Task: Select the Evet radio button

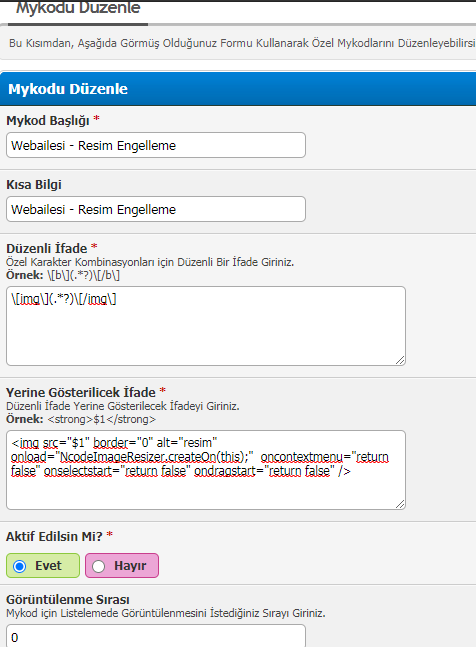Action: coord(19,566)
